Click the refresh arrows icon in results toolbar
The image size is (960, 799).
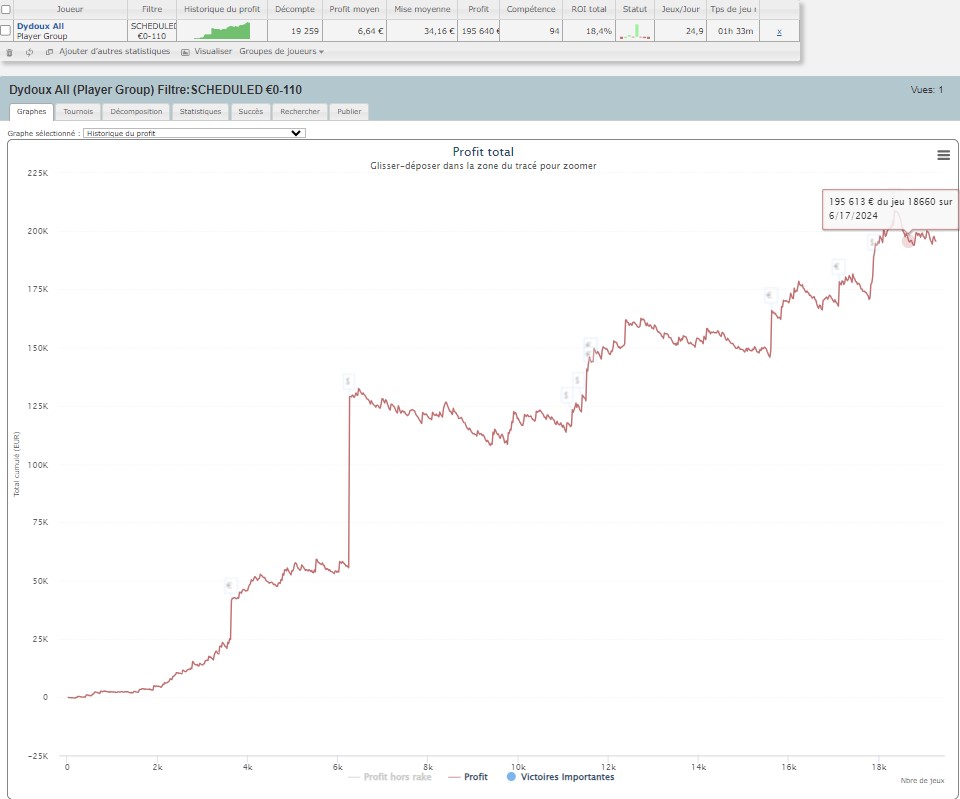(29, 52)
